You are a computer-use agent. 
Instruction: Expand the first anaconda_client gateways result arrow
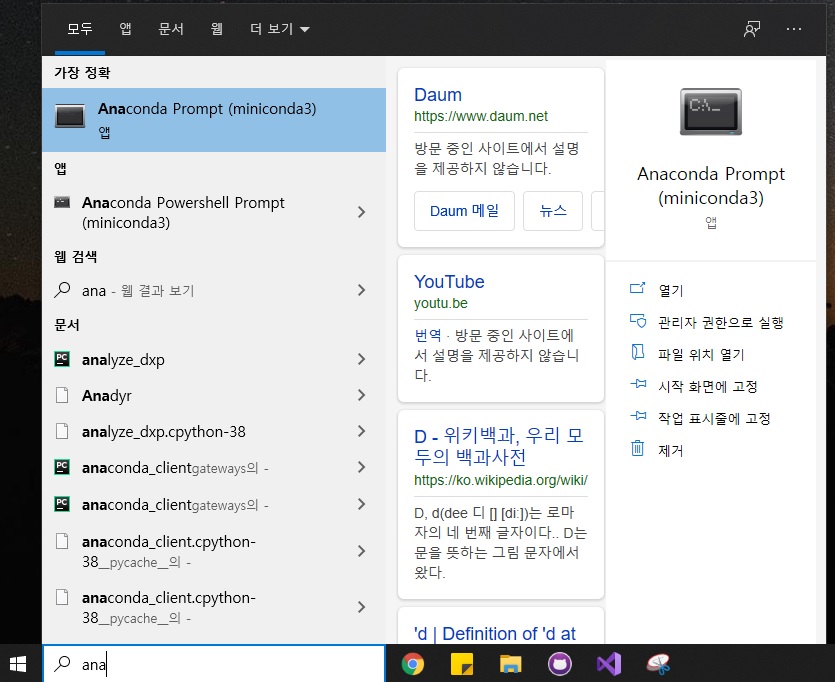click(x=361, y=467)
